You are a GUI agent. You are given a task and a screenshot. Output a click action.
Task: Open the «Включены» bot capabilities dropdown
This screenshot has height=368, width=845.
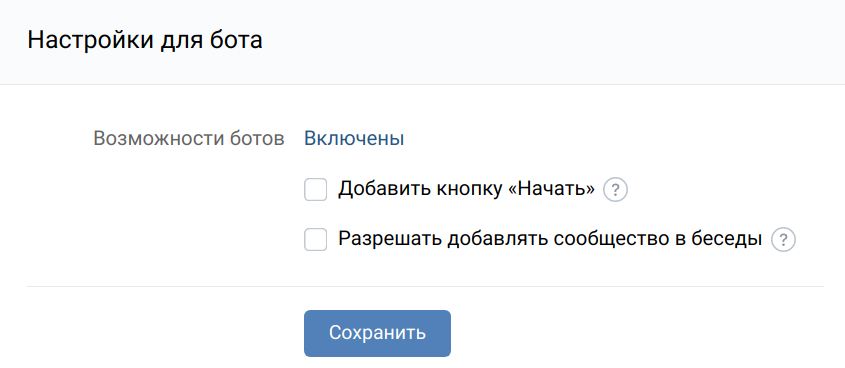pyautogui.click(x=354, y=139)
